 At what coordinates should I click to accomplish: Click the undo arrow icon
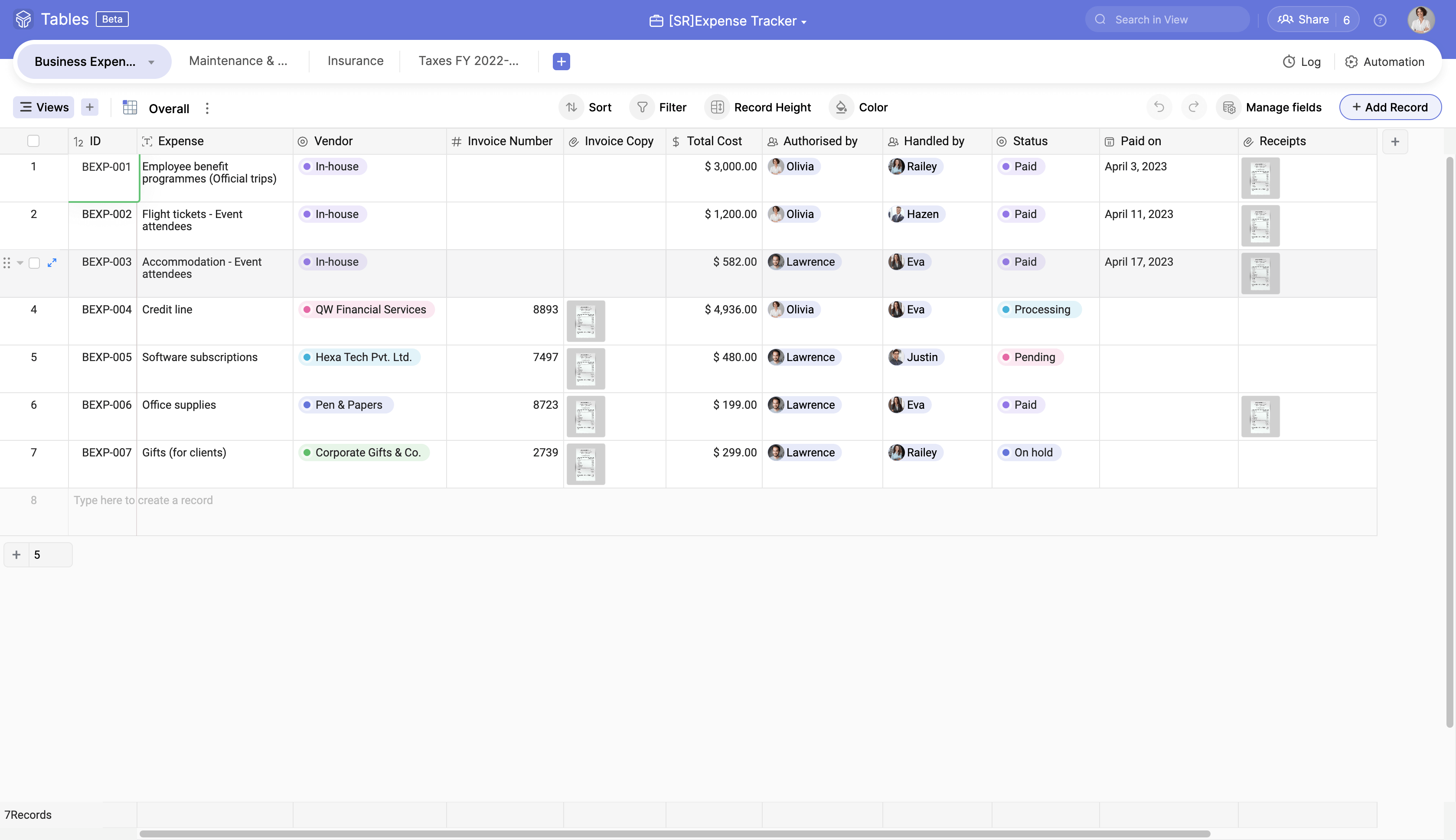click(x=1158, y=107)
